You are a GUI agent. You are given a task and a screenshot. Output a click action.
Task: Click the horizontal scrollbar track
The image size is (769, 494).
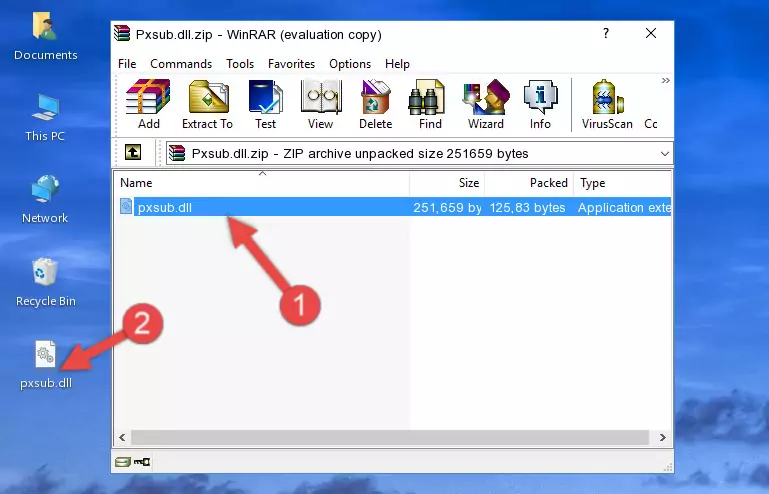390,437
